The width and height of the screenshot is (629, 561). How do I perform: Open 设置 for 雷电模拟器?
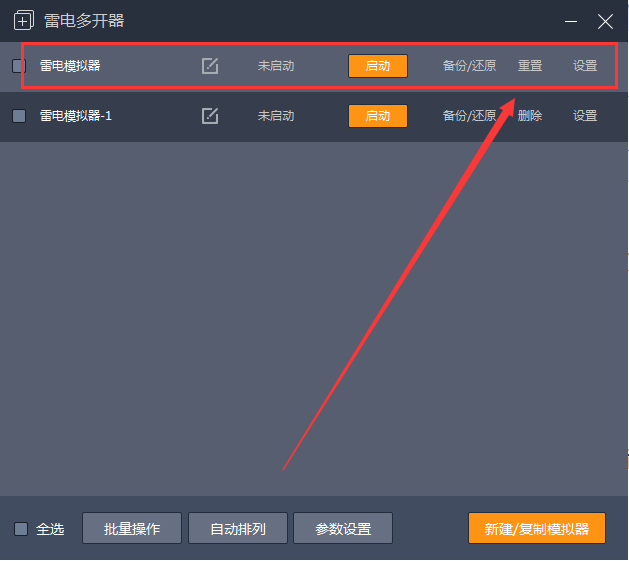click(x=585, y=66)
